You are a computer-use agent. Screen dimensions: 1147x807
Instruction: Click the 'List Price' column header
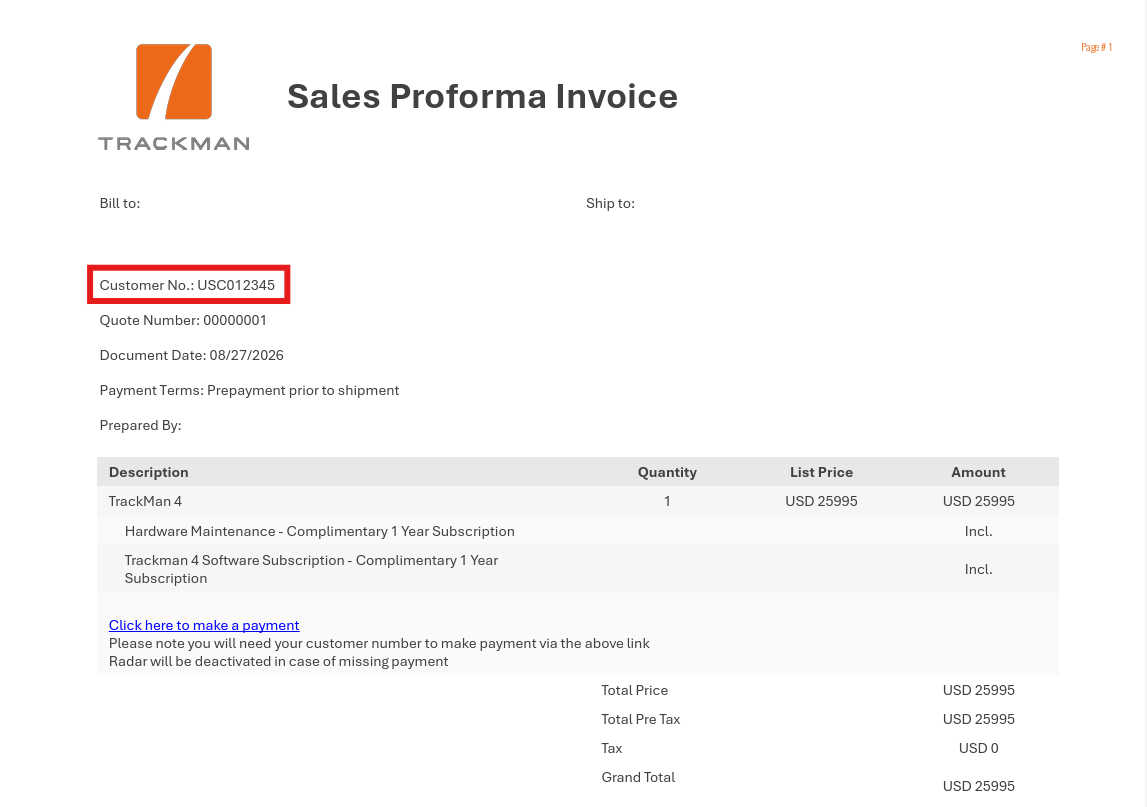(x=821, y=473)
